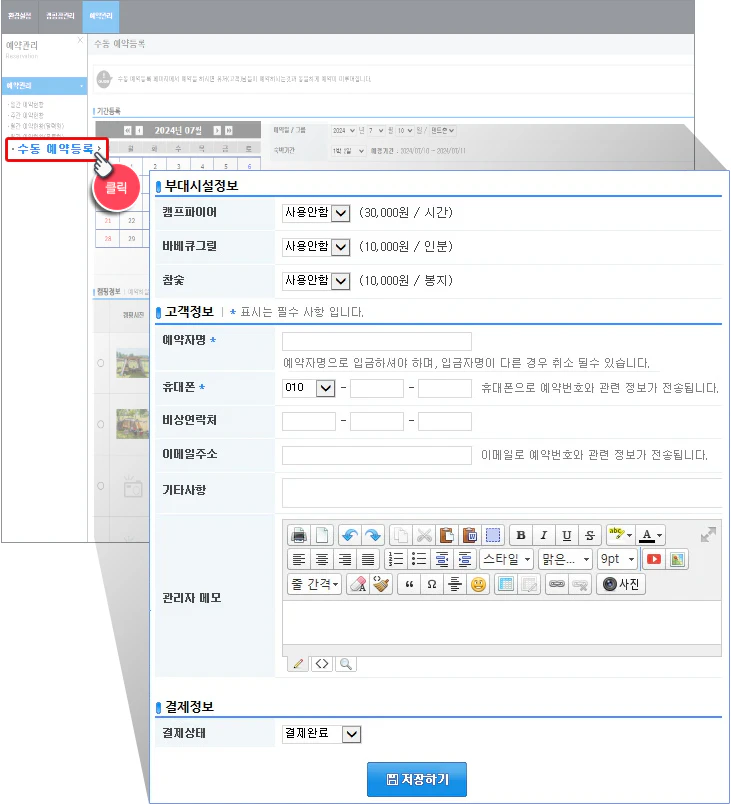Image resolution: width=731 pixels, height=804 pixels.
Task: Toggle italic formatting in memo editor
Action: 543,535
